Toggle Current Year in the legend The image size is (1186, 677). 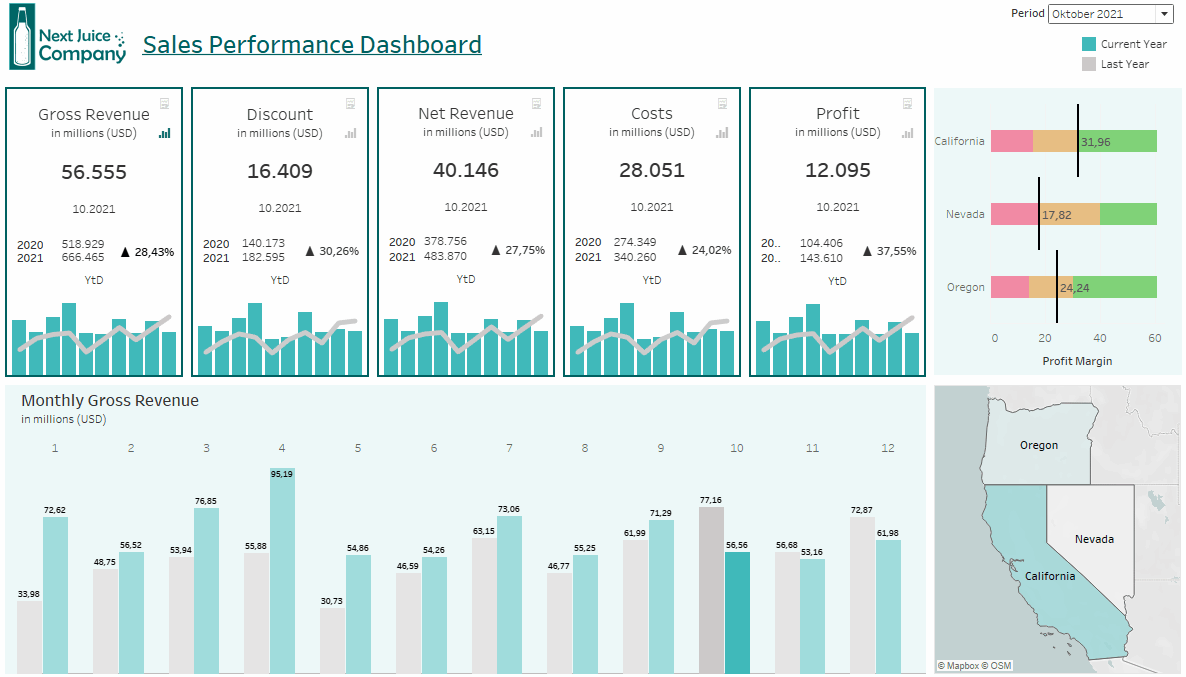click(x=1122, y=44)
